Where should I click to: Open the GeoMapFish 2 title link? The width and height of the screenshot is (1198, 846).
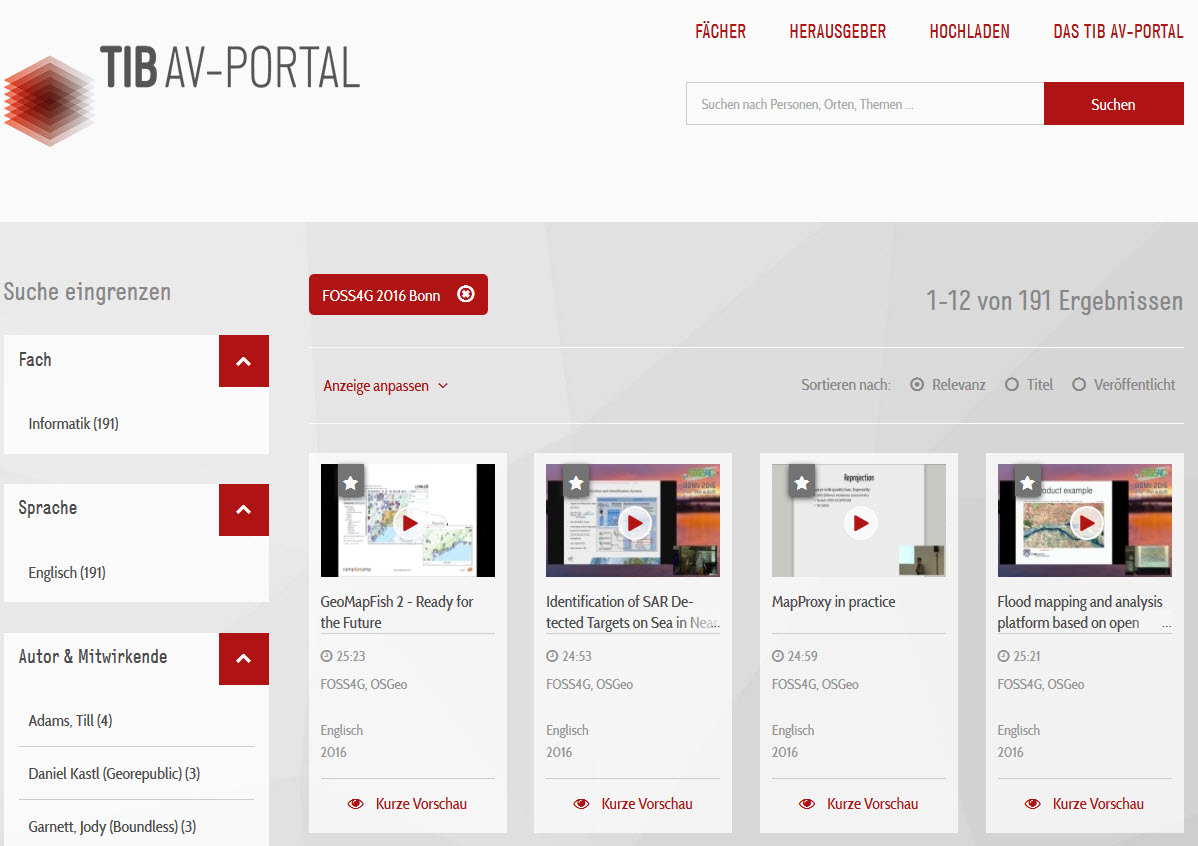coord(397,612)
